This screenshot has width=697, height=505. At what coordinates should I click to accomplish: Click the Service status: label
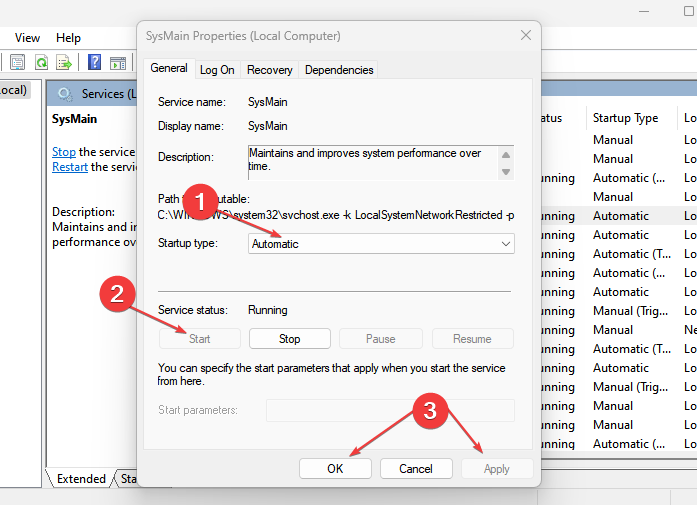click(192, 310)
